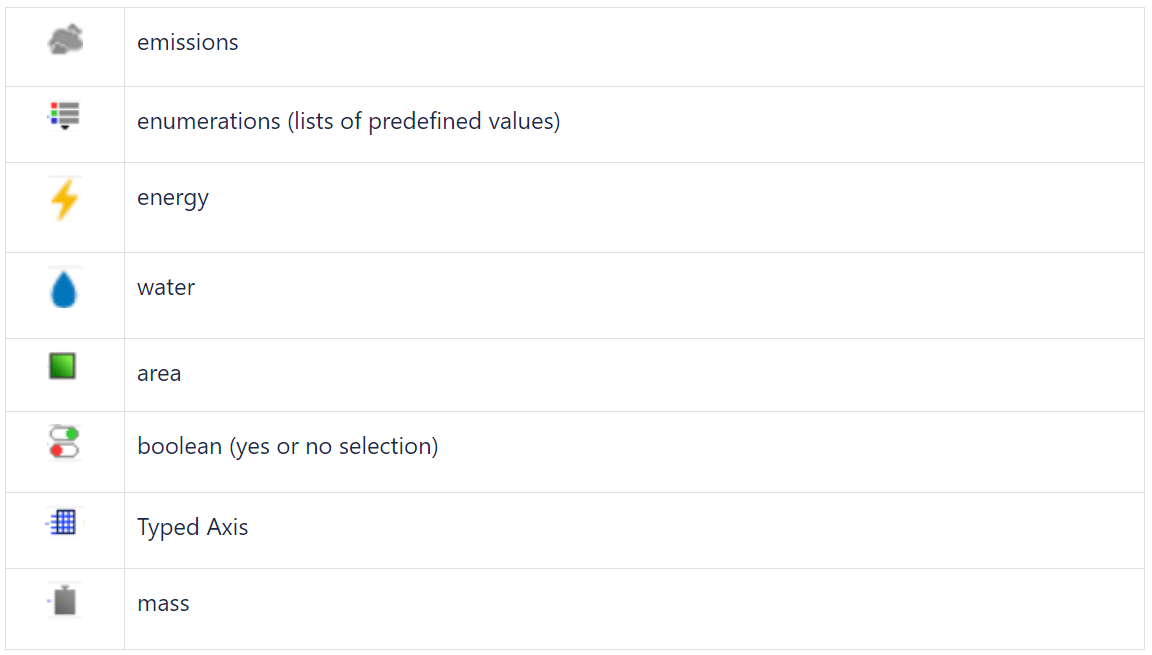Select the emissions text label
The height and width of the screenshot is (655, 1152).
click(x=187, y=43)
